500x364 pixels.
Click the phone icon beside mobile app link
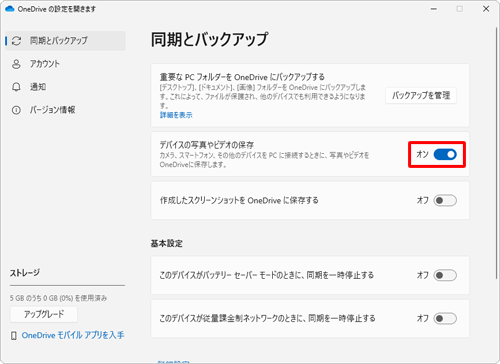point(14,336)
